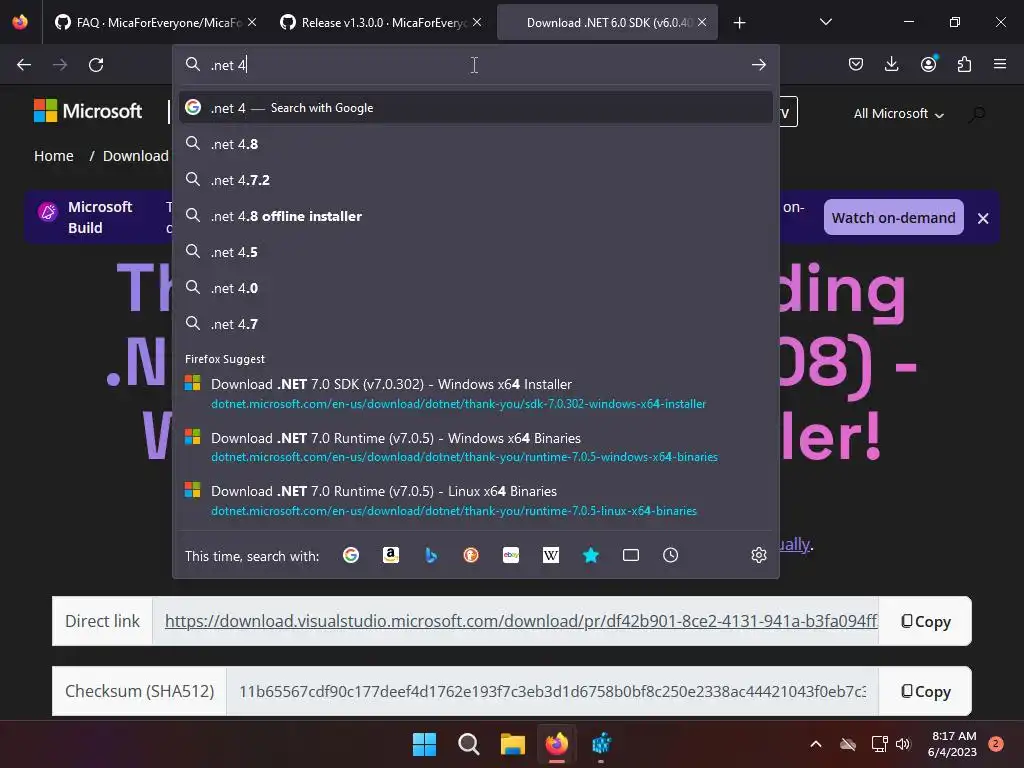
Task: Open the Firefox account icon
Action: 928,64
